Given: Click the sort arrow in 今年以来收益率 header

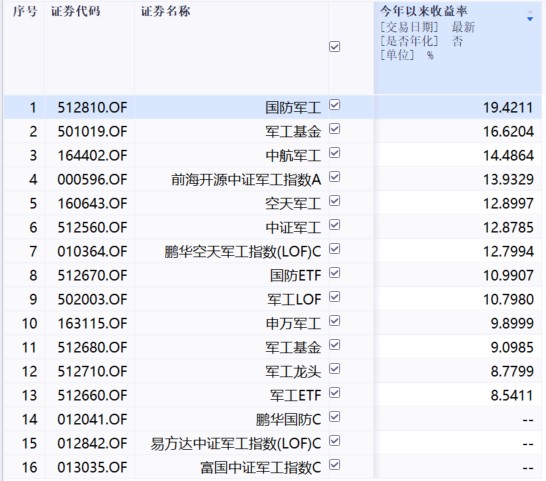Looking at the screenshot, I should [530, 16].
